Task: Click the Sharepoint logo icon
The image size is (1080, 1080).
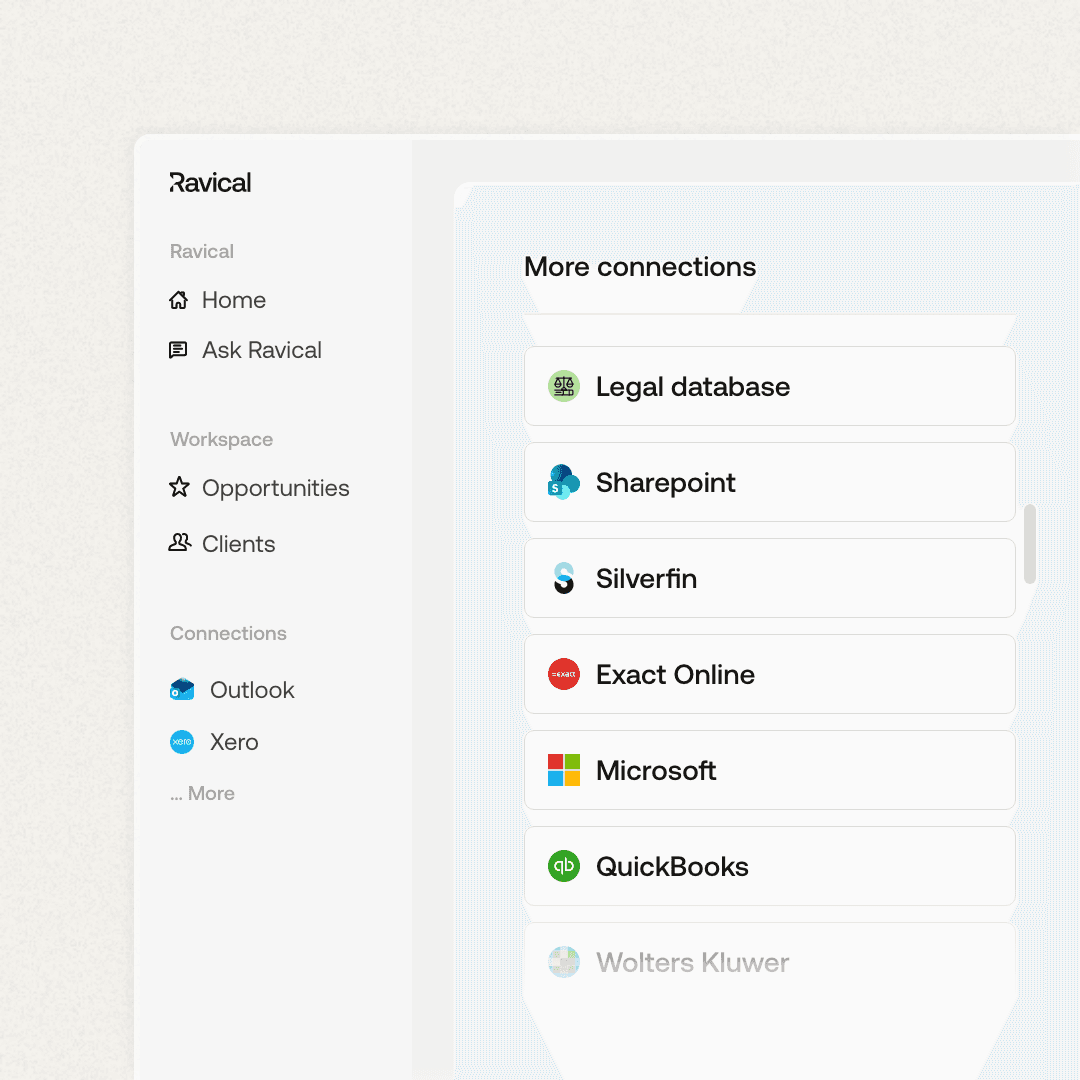Action: point(563,482)
